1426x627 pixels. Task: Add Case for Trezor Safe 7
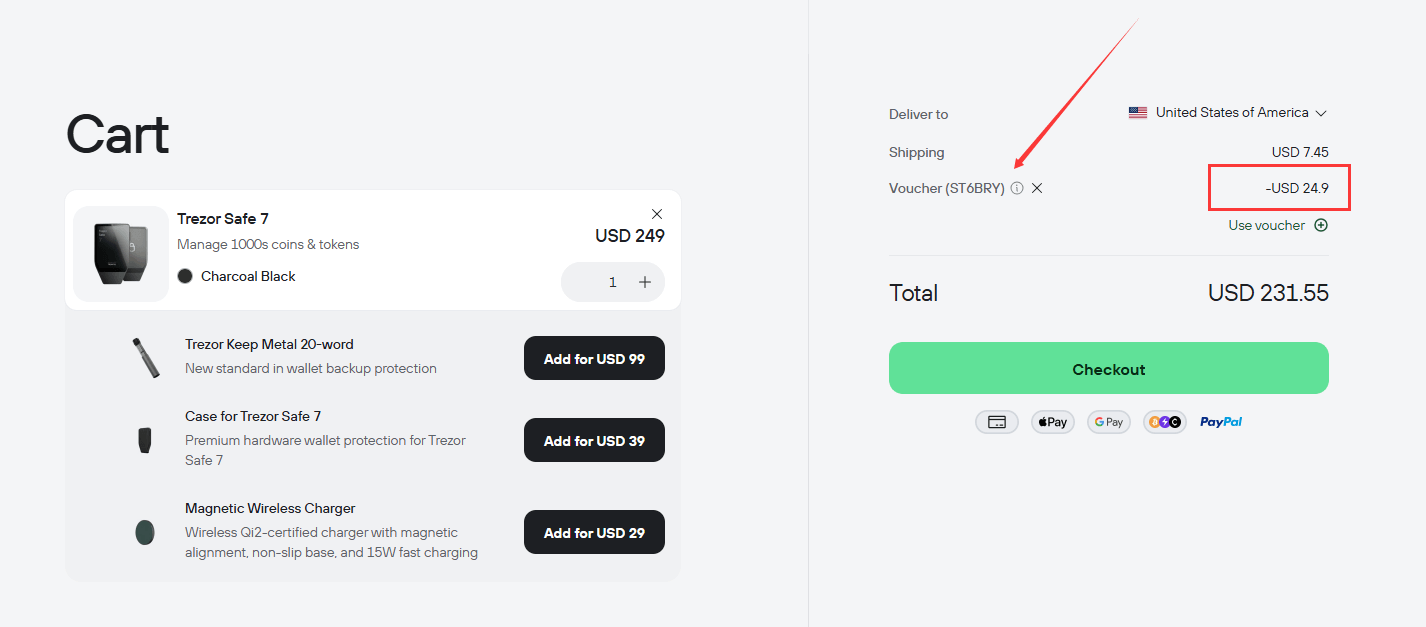point(594,440)
